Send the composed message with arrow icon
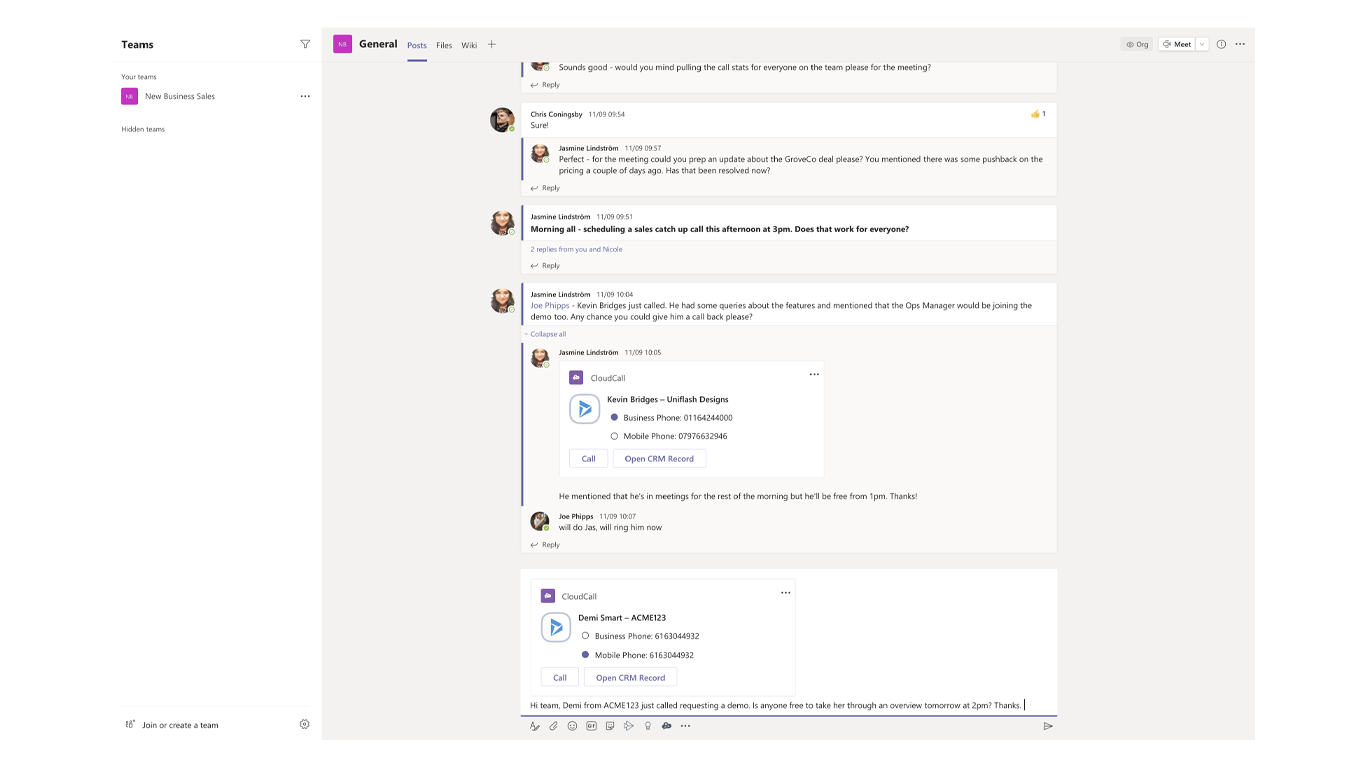 coord(1048,726)
